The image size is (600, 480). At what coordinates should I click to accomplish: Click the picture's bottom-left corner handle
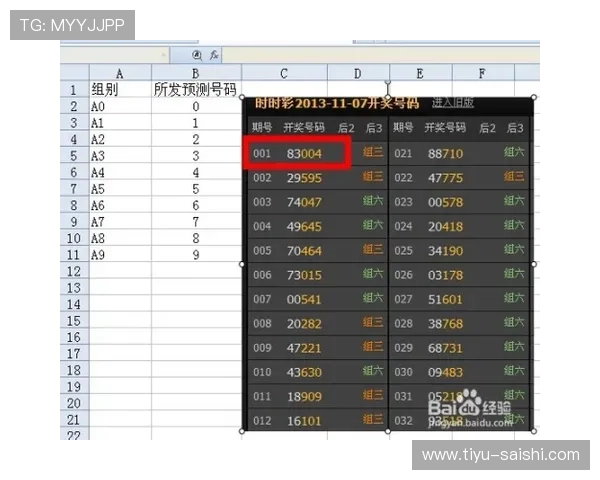[x=242, y=431]
